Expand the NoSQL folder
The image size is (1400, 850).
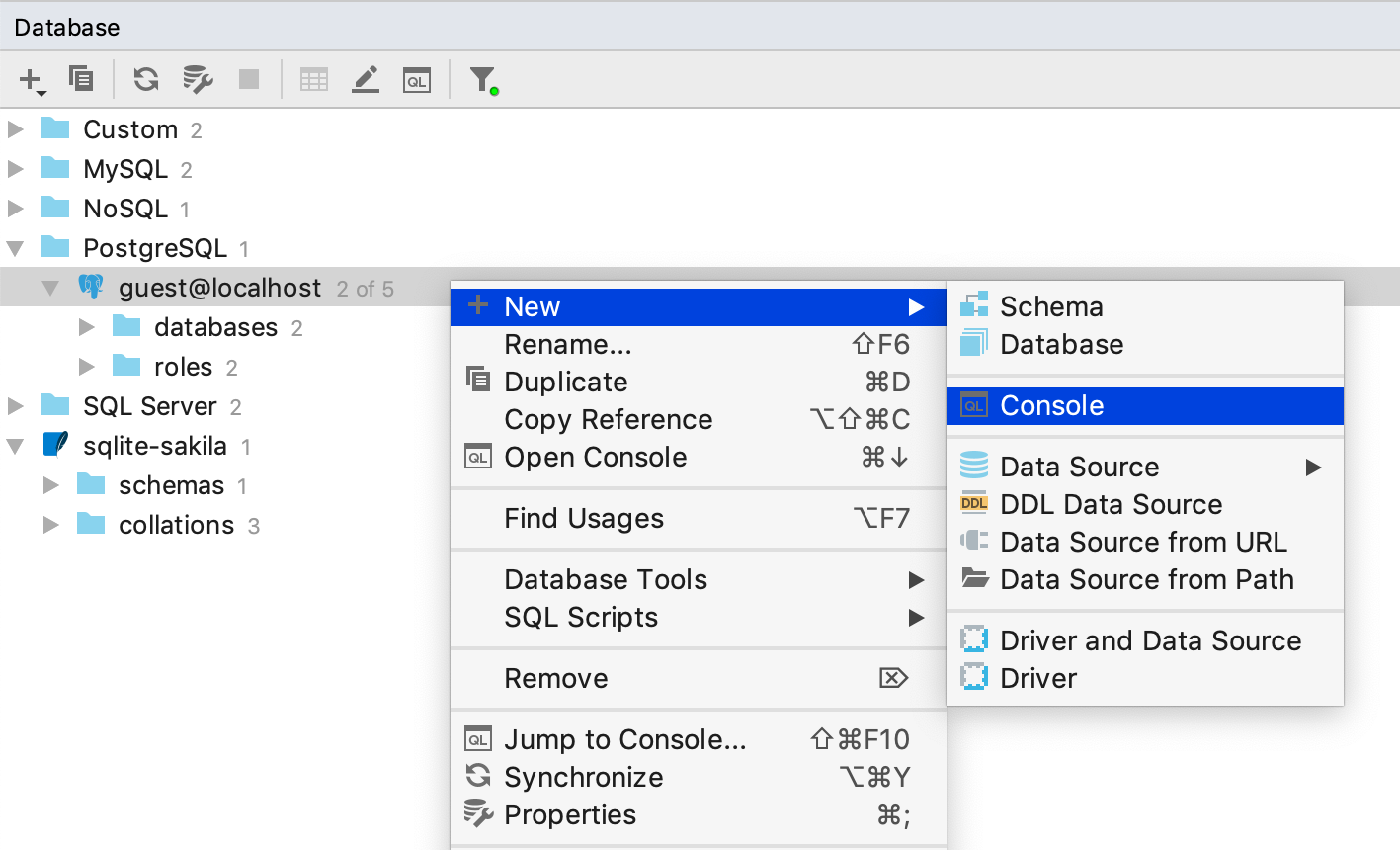16,209
